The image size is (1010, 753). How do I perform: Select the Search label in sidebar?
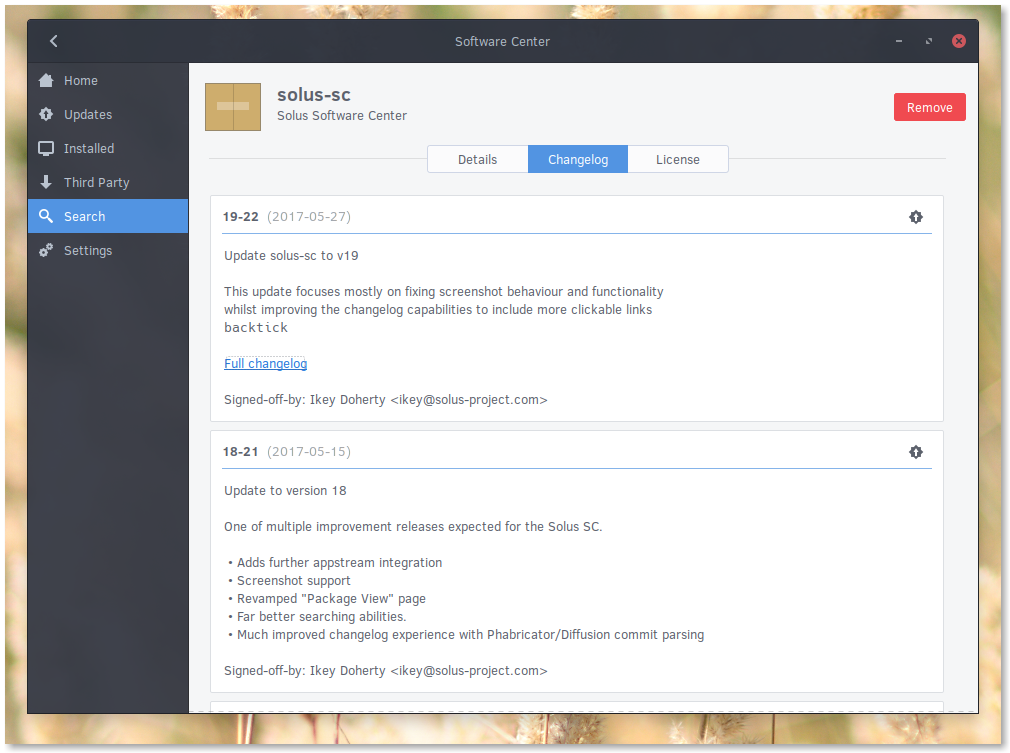click(84, 216)
